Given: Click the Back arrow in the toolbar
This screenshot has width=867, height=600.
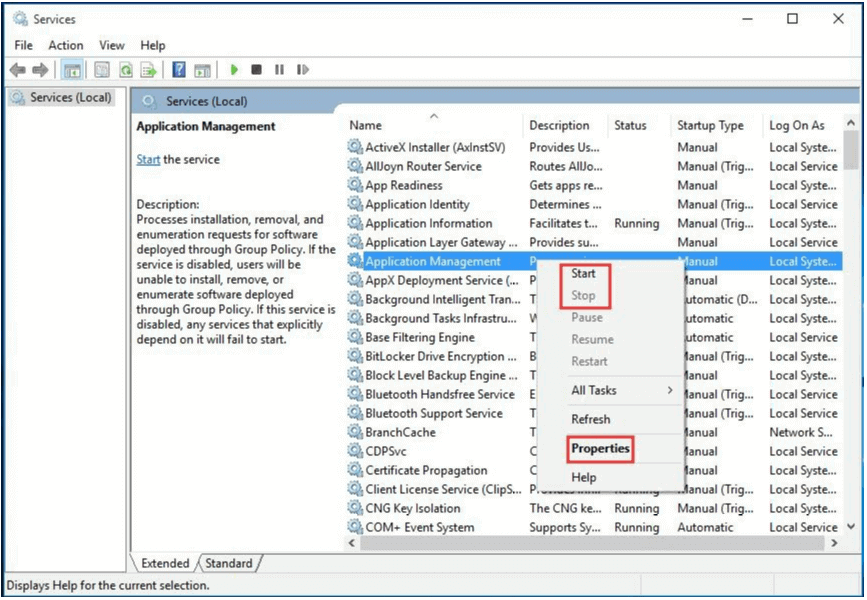Looking at the screenshot, I should (x=17, y=70).
